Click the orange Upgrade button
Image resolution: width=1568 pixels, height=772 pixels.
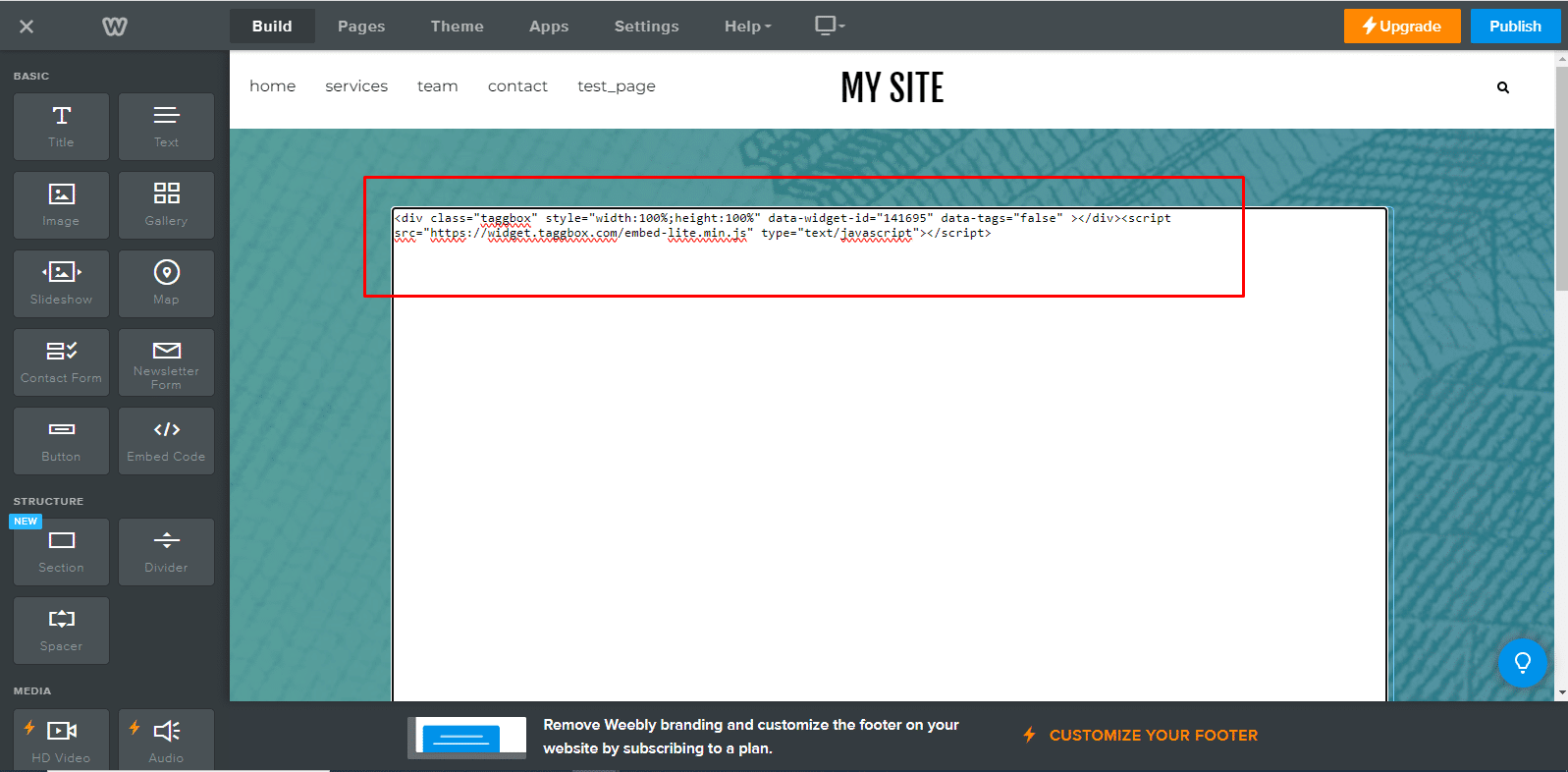point(1401,27)
